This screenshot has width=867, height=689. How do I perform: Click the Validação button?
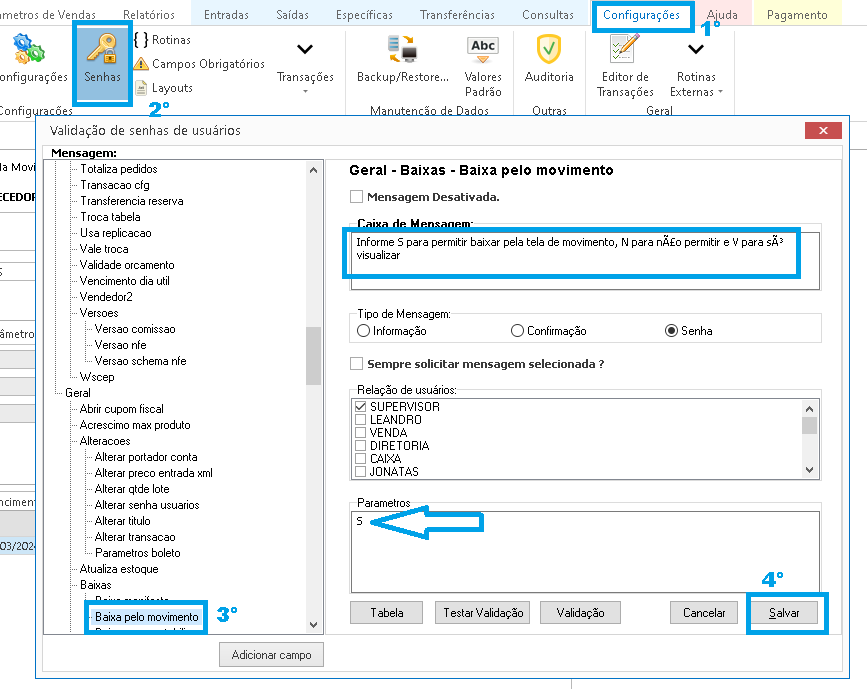point(580,613)
